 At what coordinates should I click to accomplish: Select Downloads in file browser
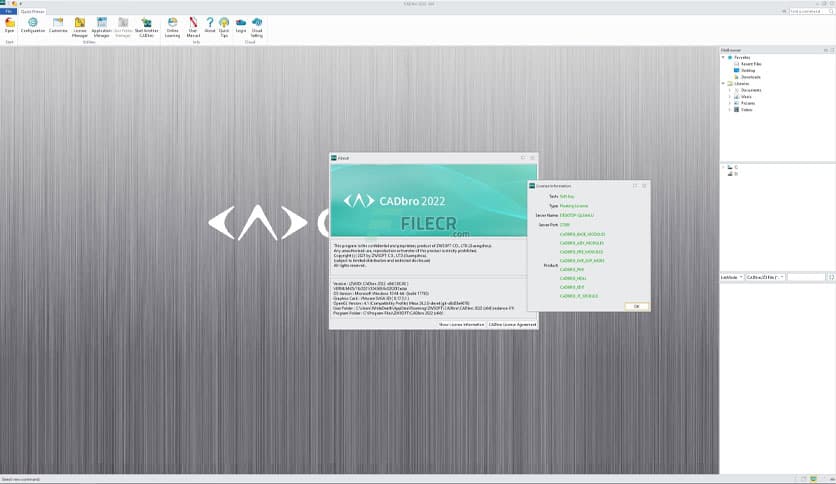[x=747, y=77]
